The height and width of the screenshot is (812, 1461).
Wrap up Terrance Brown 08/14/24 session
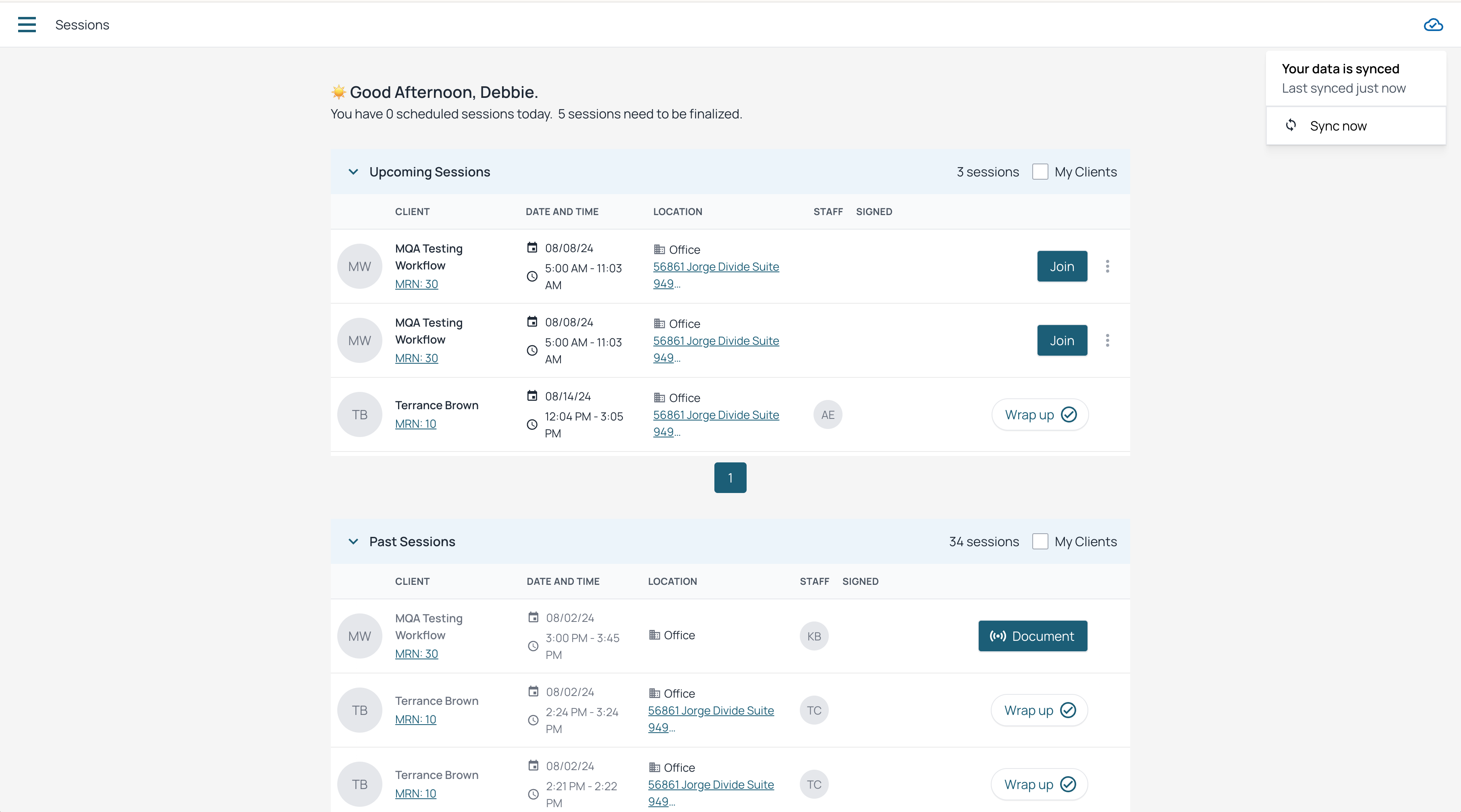coord(1040,415)
